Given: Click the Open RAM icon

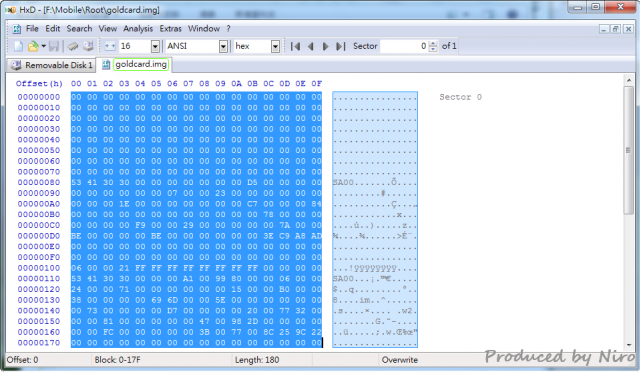Looking at the screenshot, I should (73, 46).
